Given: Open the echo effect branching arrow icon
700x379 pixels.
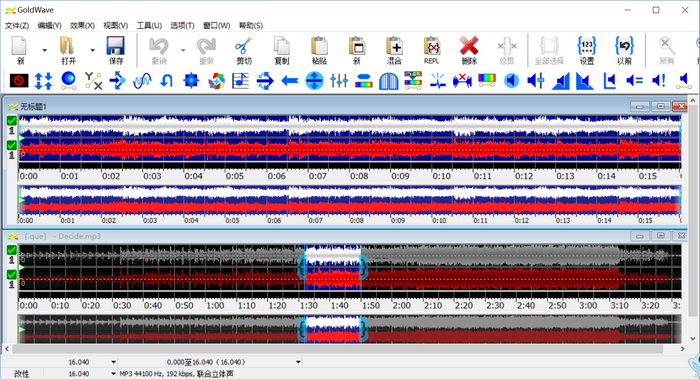Looking at the screenshot, I should click(x=117, y=81).
